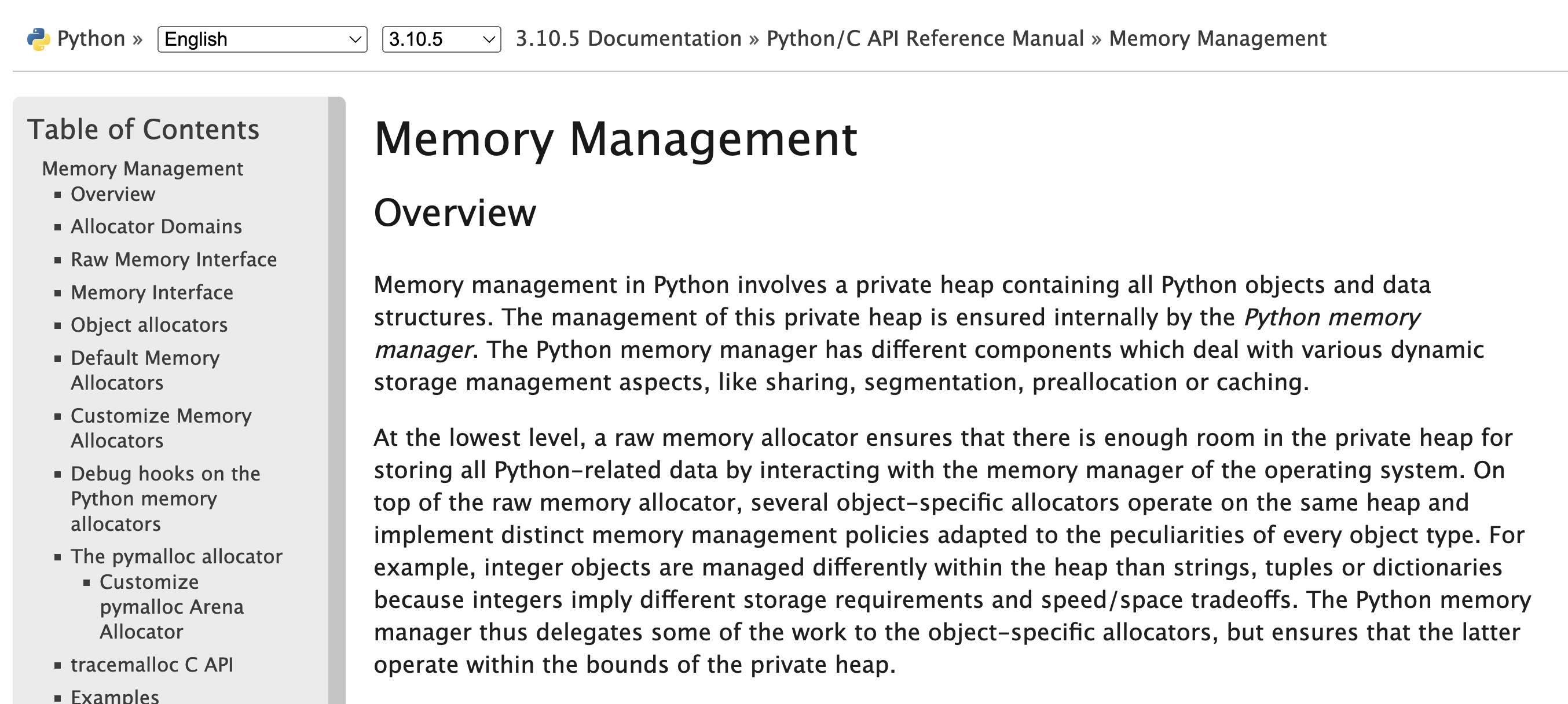
Task: Open the Debug hooks sidebar entry
Action: (165, 498)
